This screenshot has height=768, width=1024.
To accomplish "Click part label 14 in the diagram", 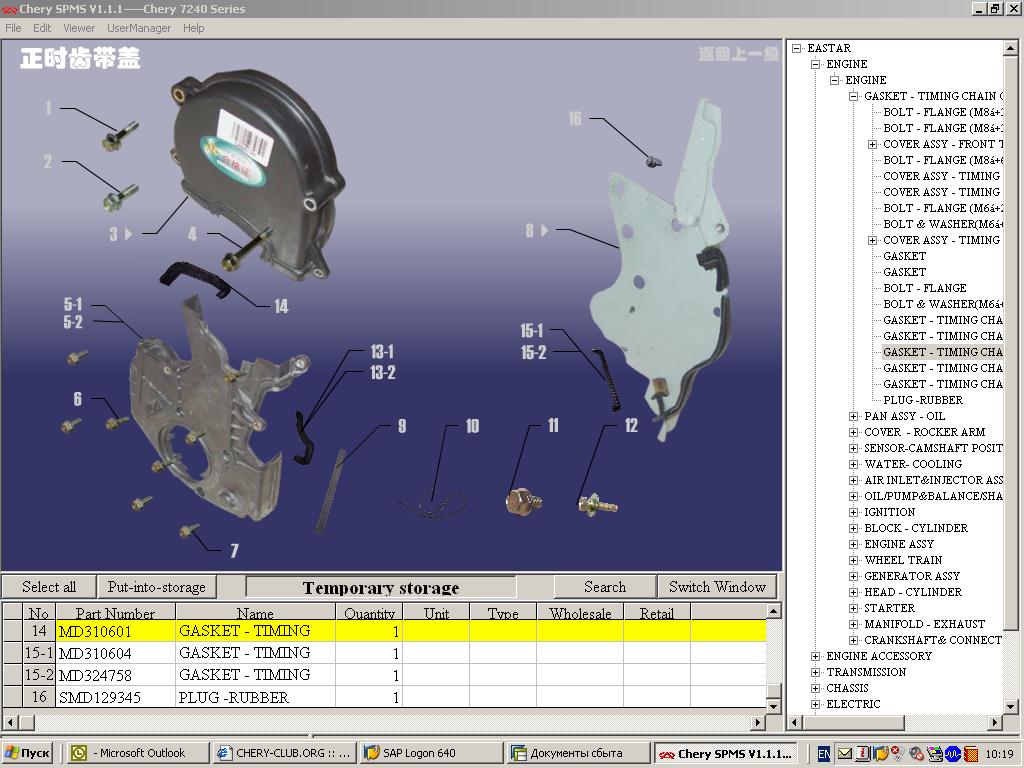I will 281,306.
